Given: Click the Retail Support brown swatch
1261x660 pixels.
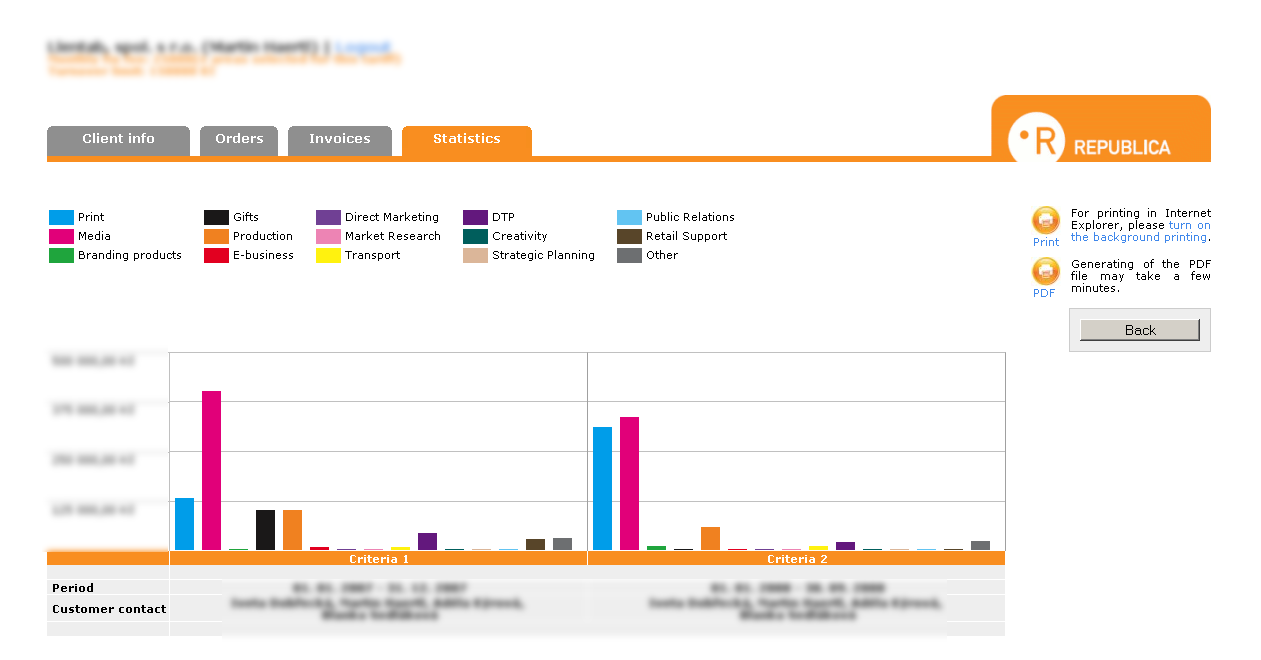Looking at the screenshot, I should point(629,236).
